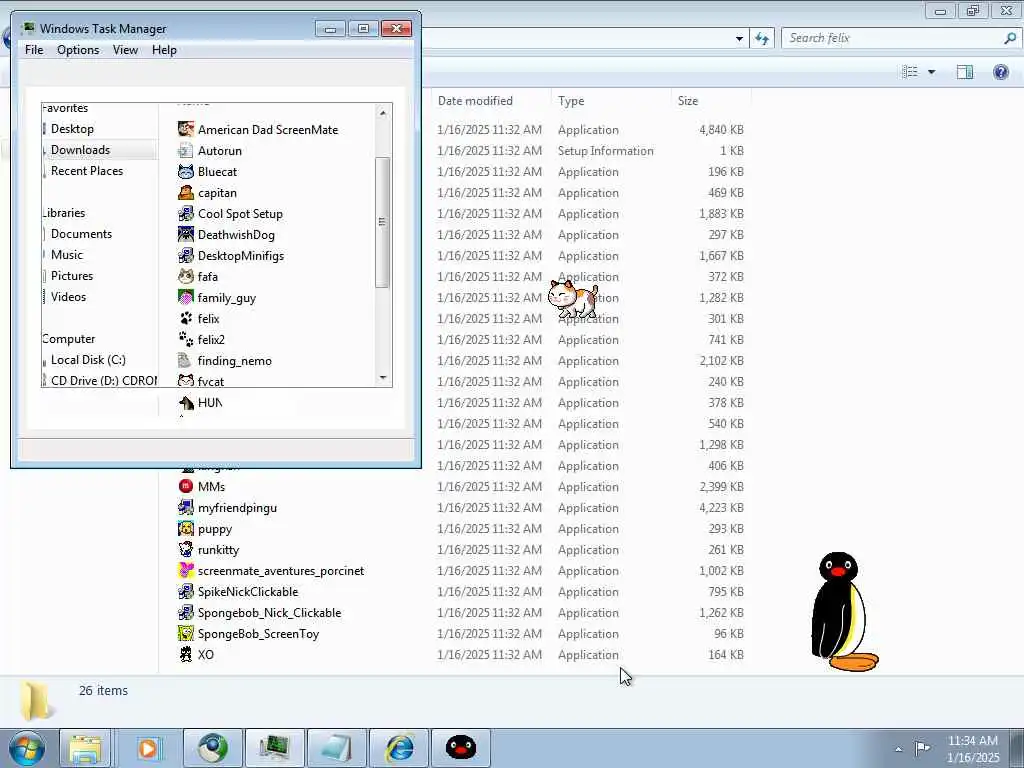The height and width of the screenshot is (768, 1024).
Task: Open Recent Places in the navigation pane
Action: click(x=87, y=170)
